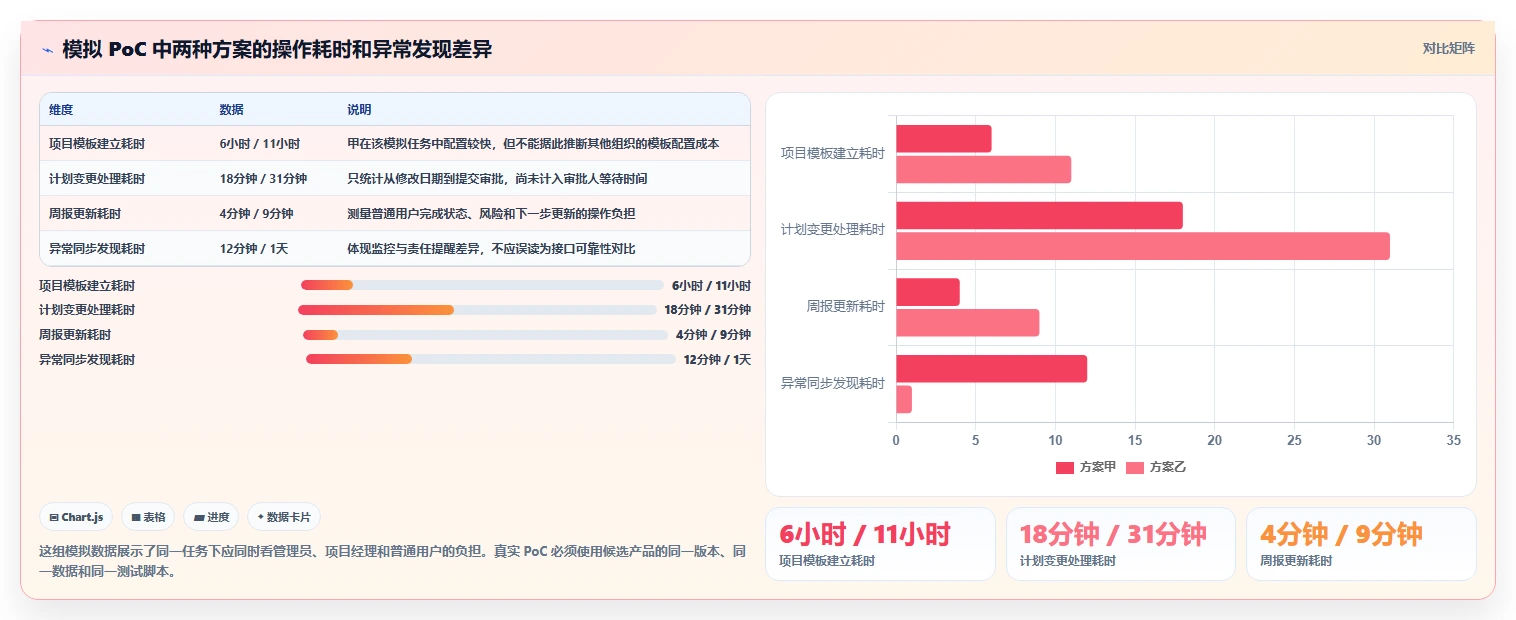Image resolution: width=1516 pixels, height=620 pixels.
Task: Select table cell 项目模板建立耗时
Action: 97,144
